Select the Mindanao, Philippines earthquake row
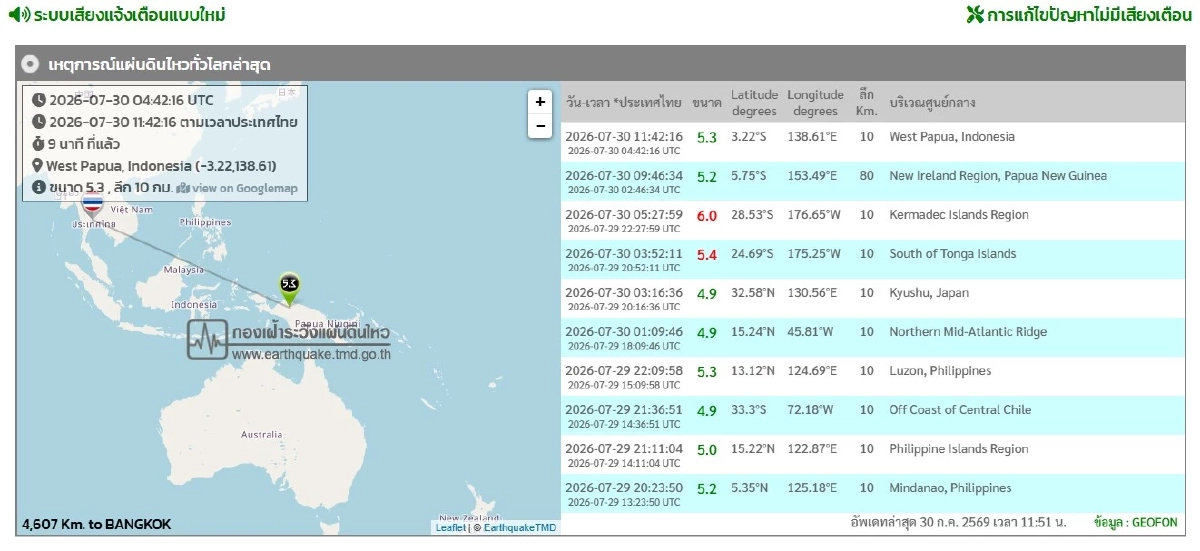 click(x=871, y=493)
